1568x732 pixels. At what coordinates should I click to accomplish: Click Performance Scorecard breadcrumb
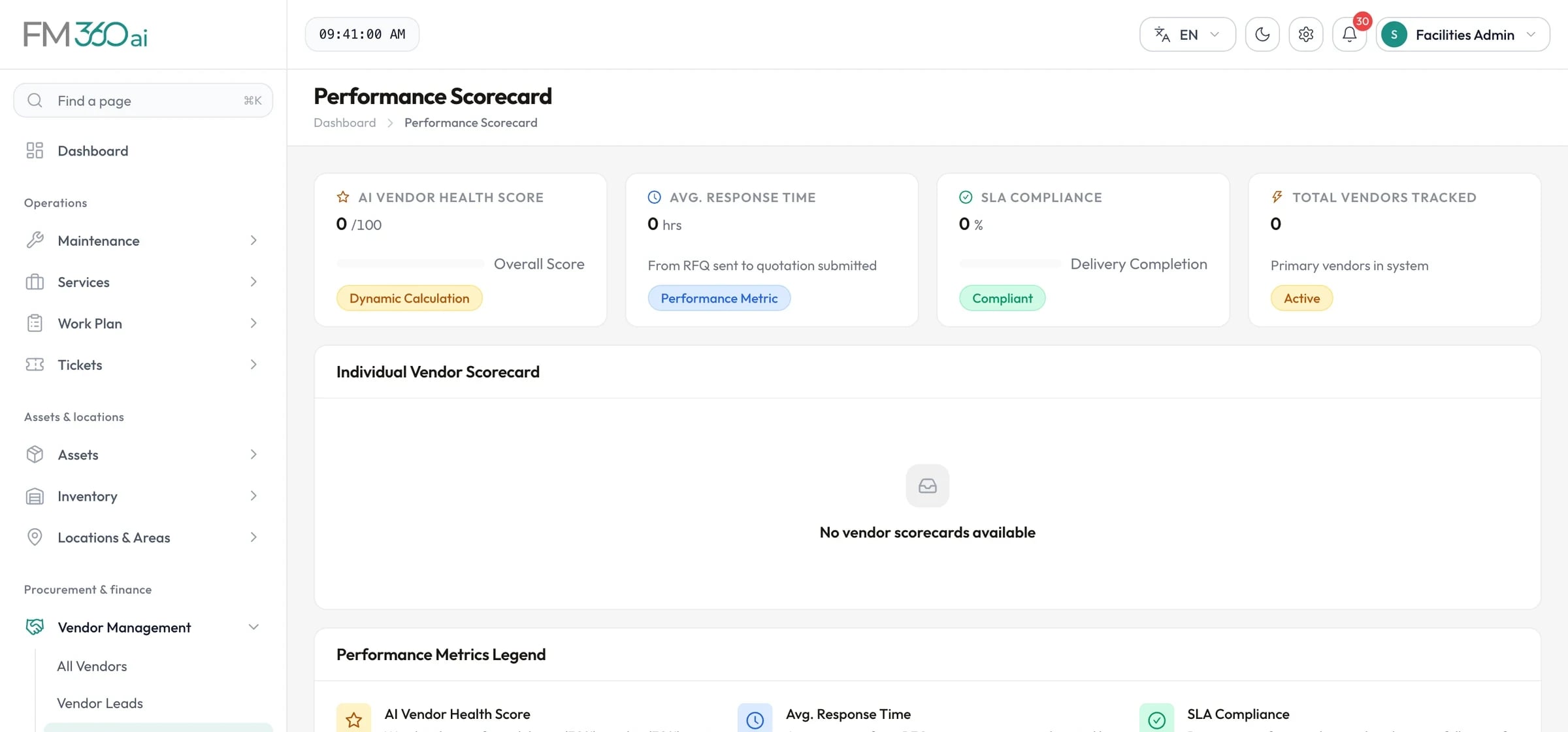tap(471, 122)
